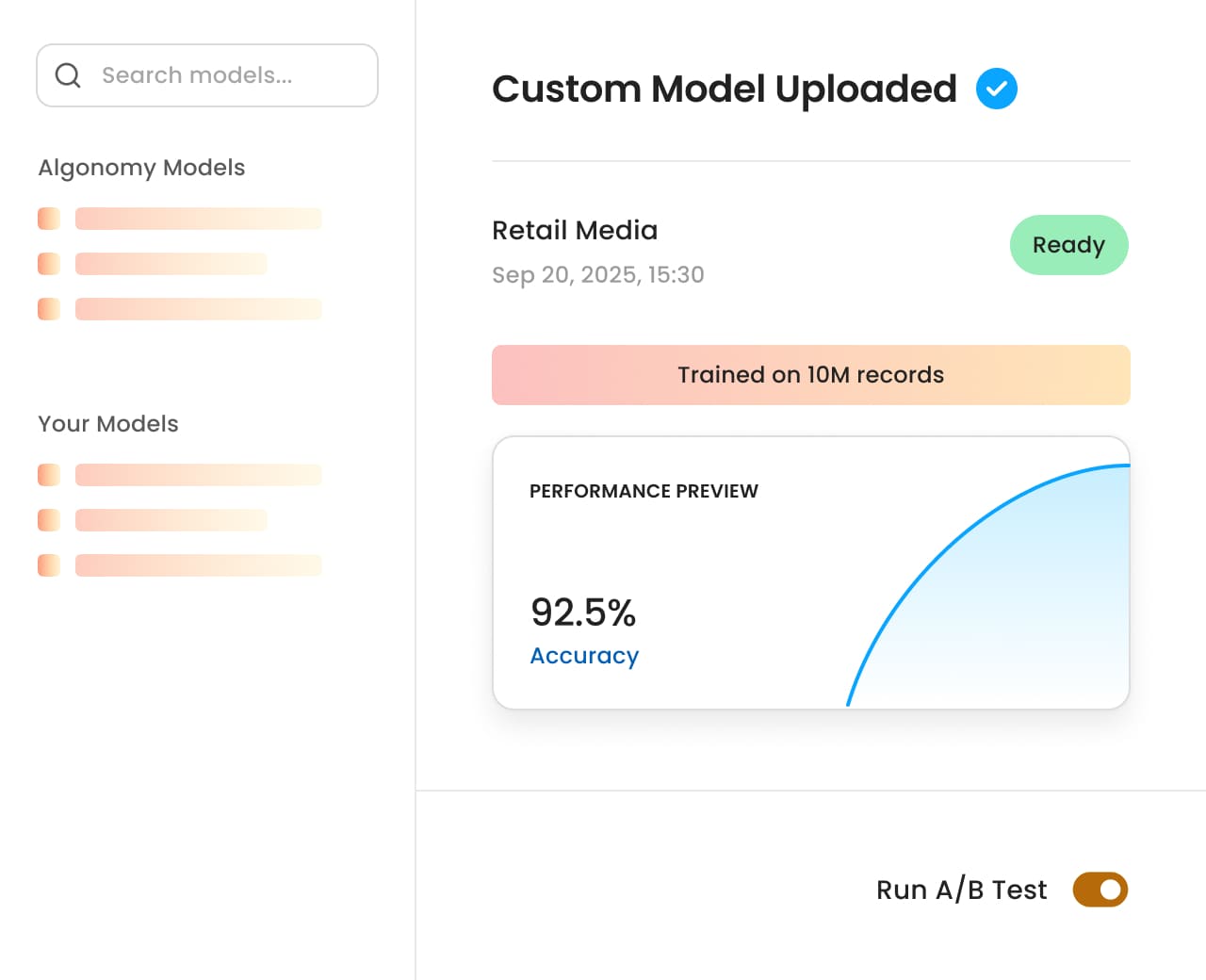Screen dimensions: 1206x980
Task: Select second Algonomy Models list item icon
Action: [49, 264]
